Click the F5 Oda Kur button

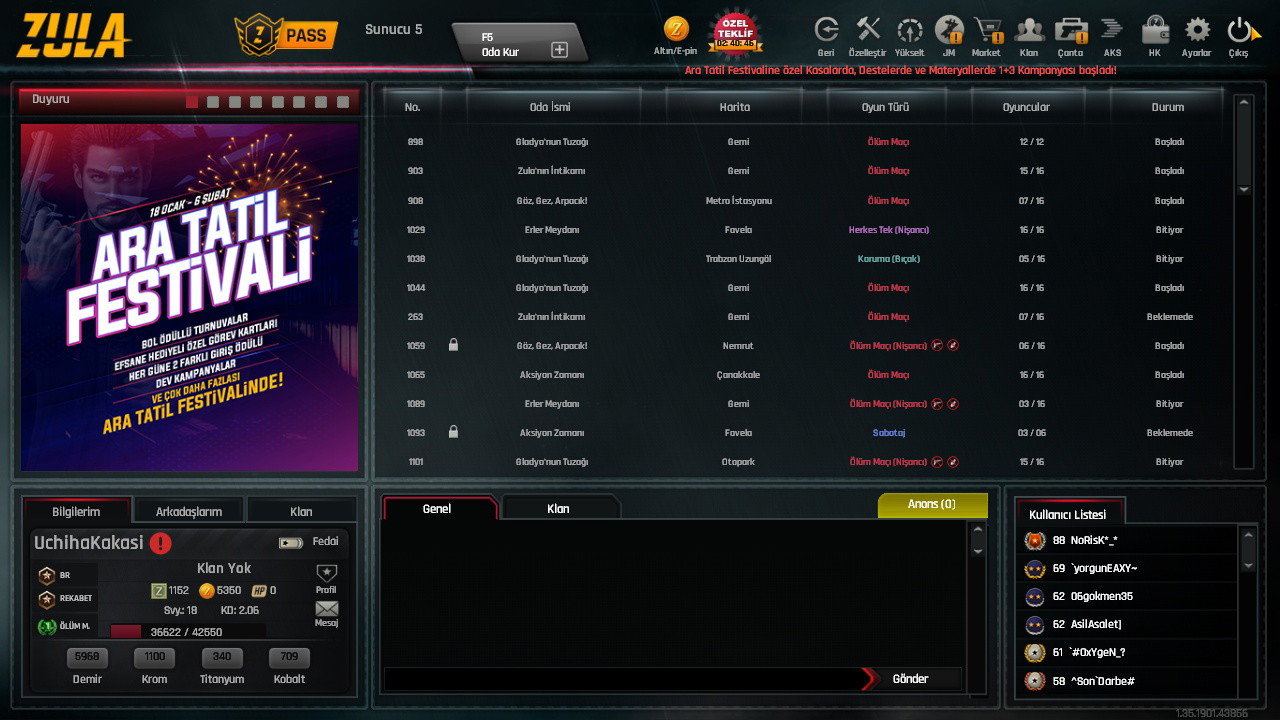pos(518,44)
